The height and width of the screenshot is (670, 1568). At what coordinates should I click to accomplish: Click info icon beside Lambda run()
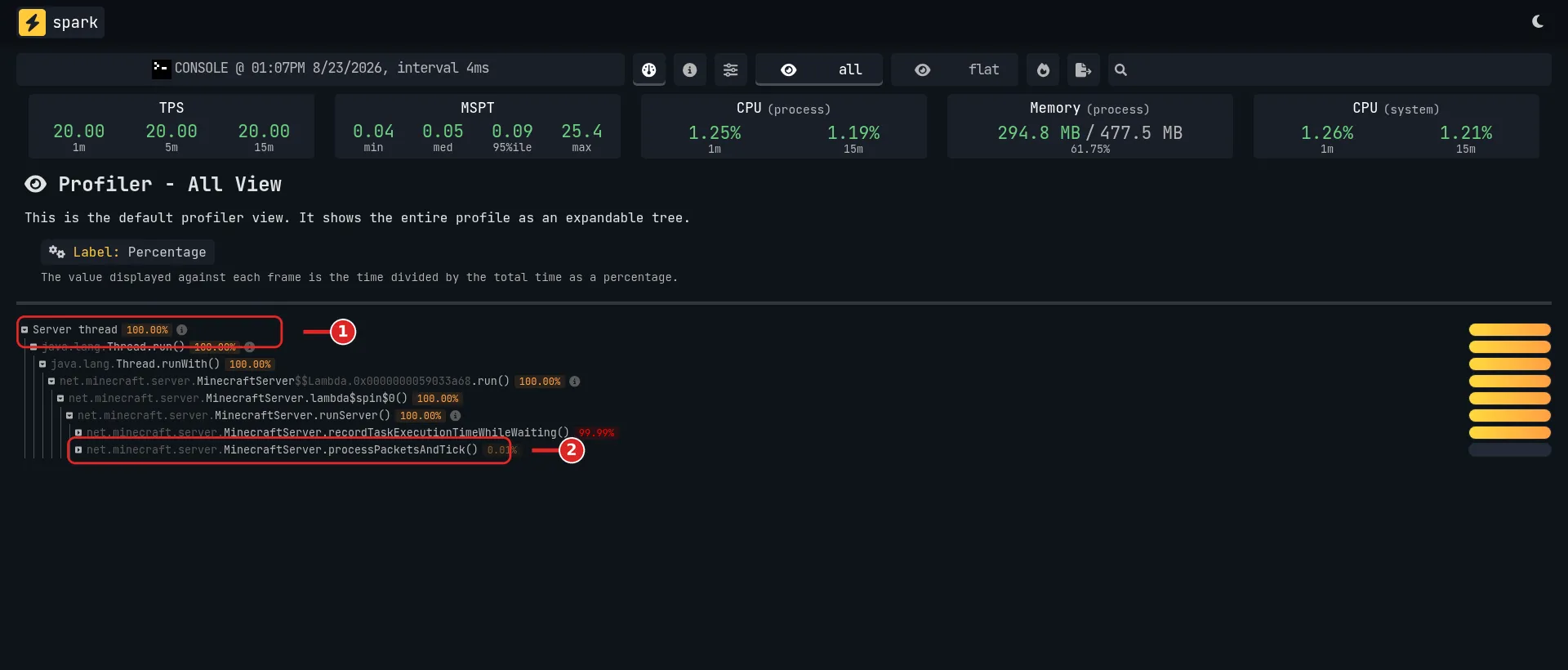[x=575, y=382]
